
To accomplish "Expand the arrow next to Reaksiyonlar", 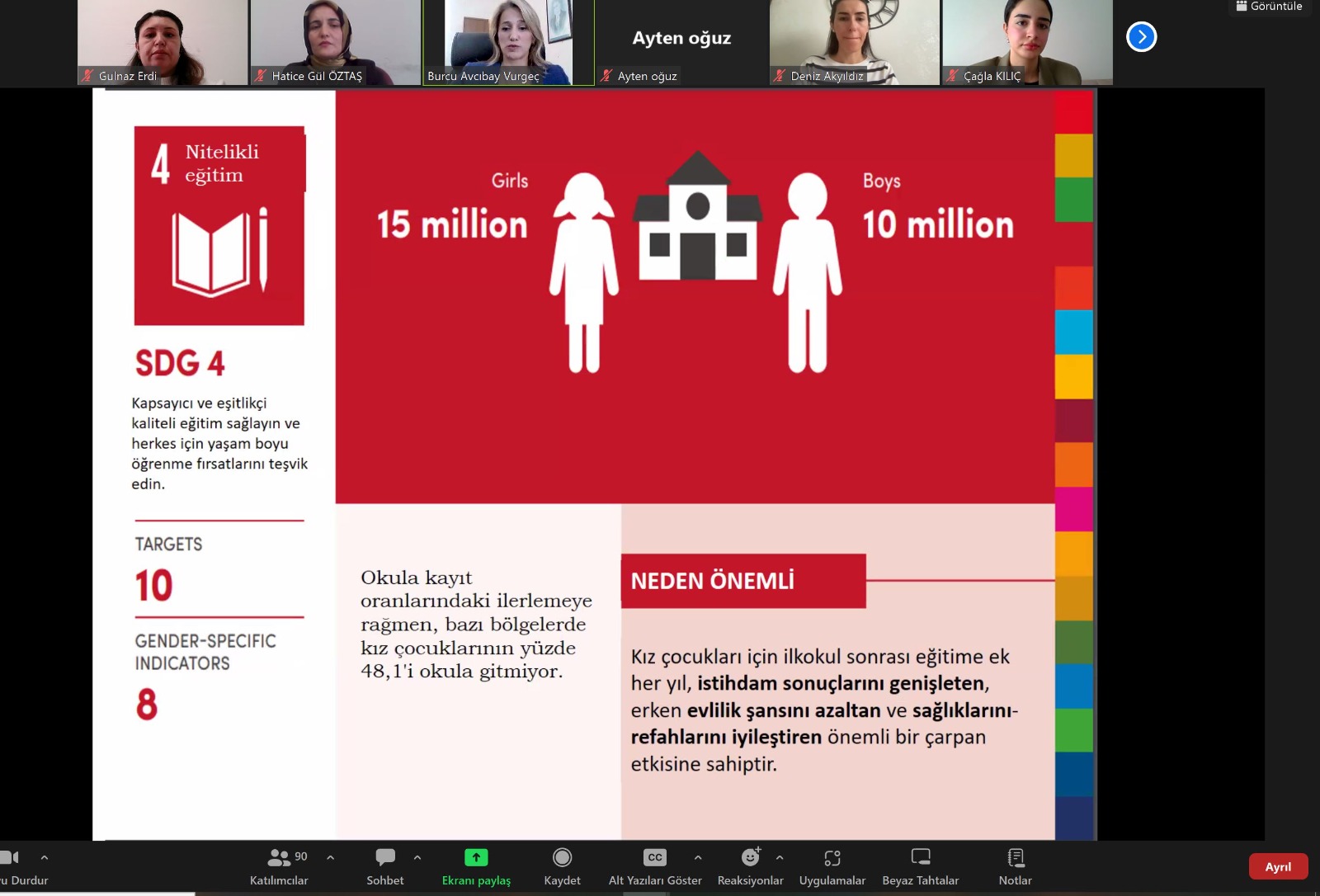I will tap(780, 858).
